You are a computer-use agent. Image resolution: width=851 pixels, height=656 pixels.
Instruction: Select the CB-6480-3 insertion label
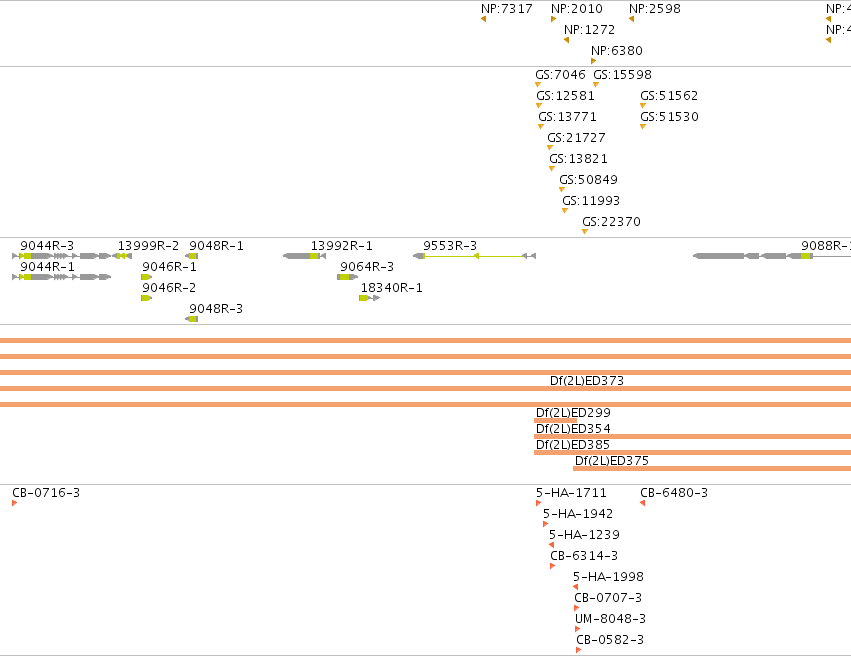[674, 493]
